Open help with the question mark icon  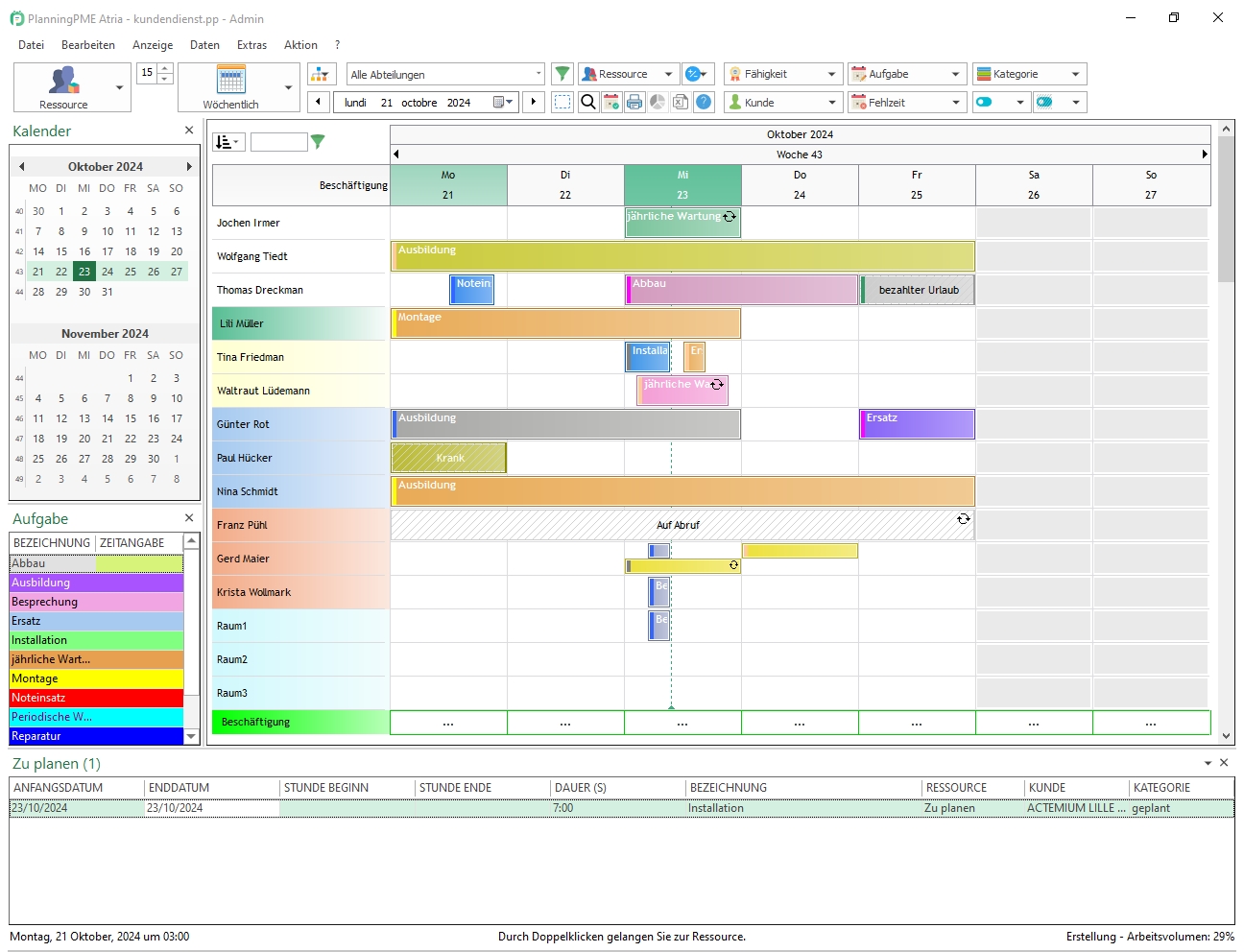point(704,102)
